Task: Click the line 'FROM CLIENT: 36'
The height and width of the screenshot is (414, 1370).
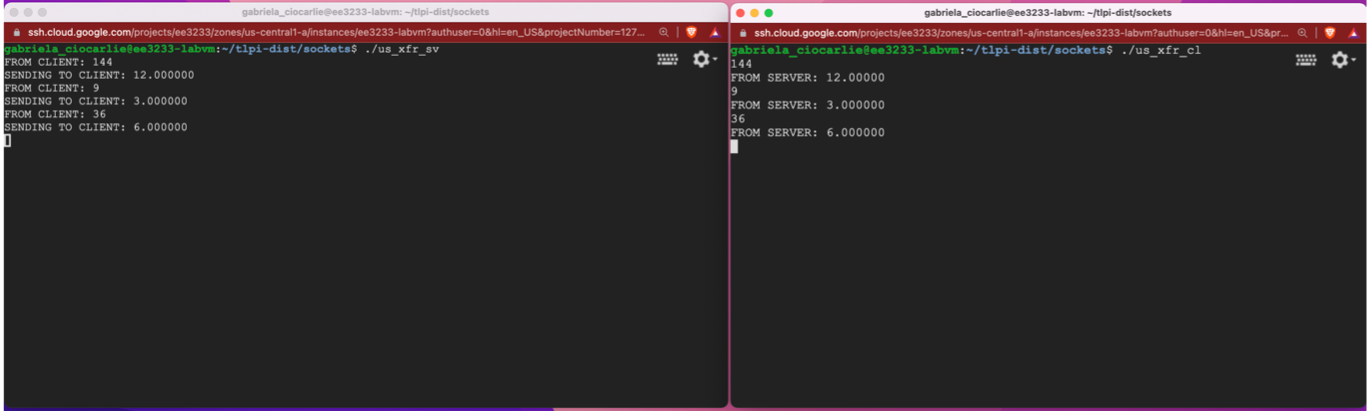Action: (55, 114)
